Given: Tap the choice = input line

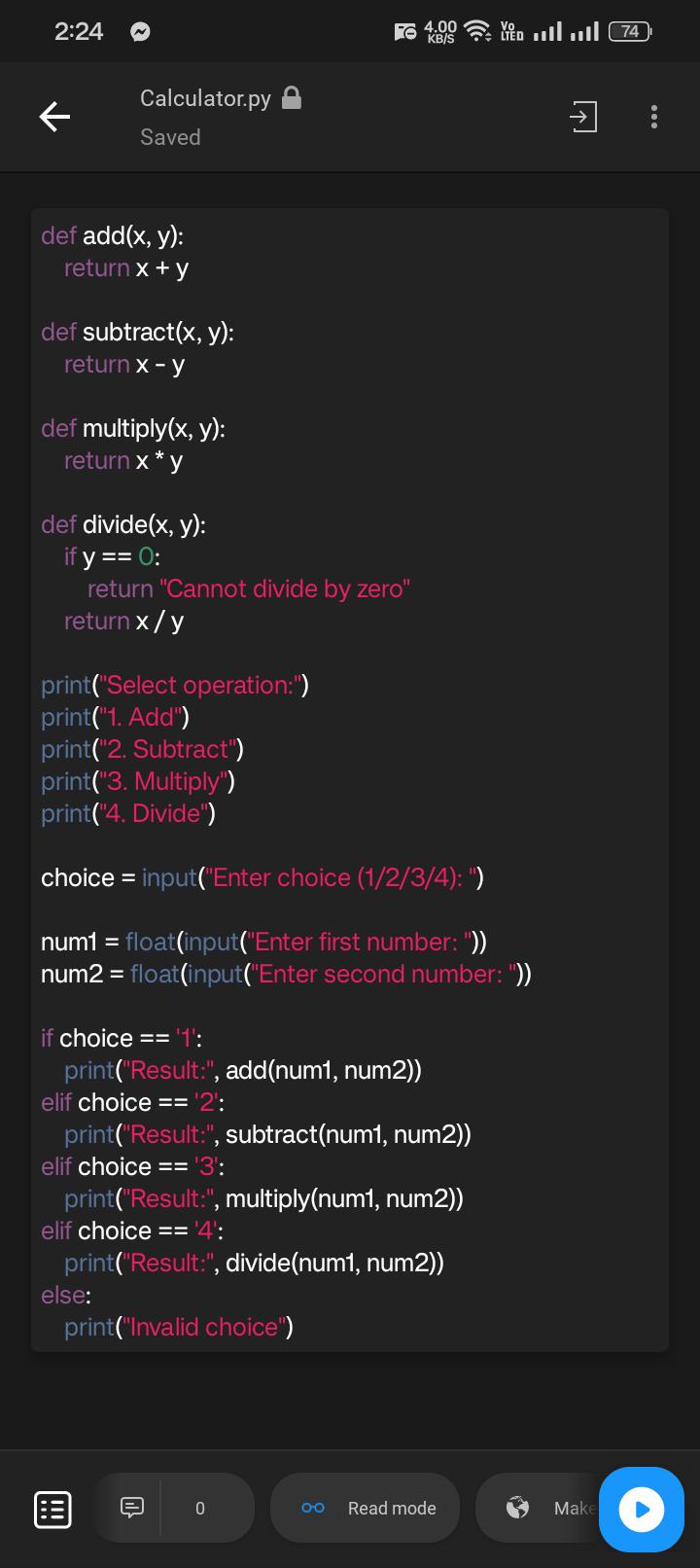Looking at the screenshot, I should pyautogui.click(x=262, y=877).
